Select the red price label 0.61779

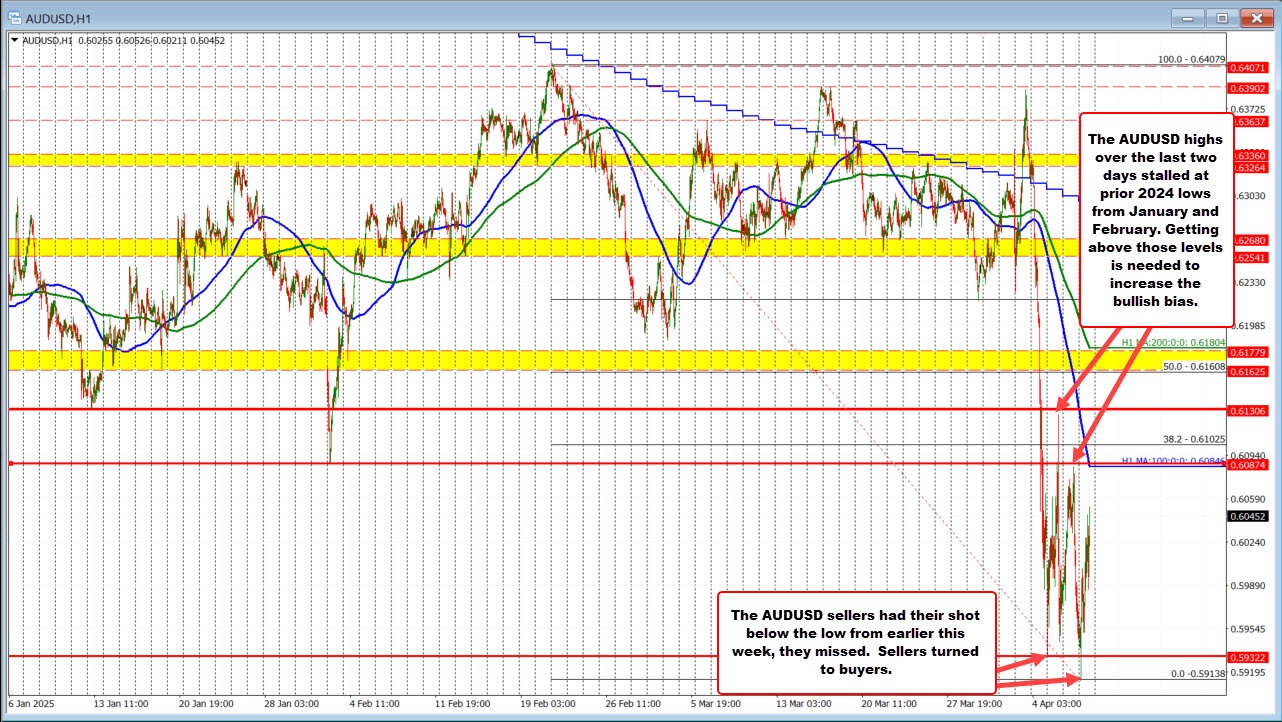[x=1251, y=352]
